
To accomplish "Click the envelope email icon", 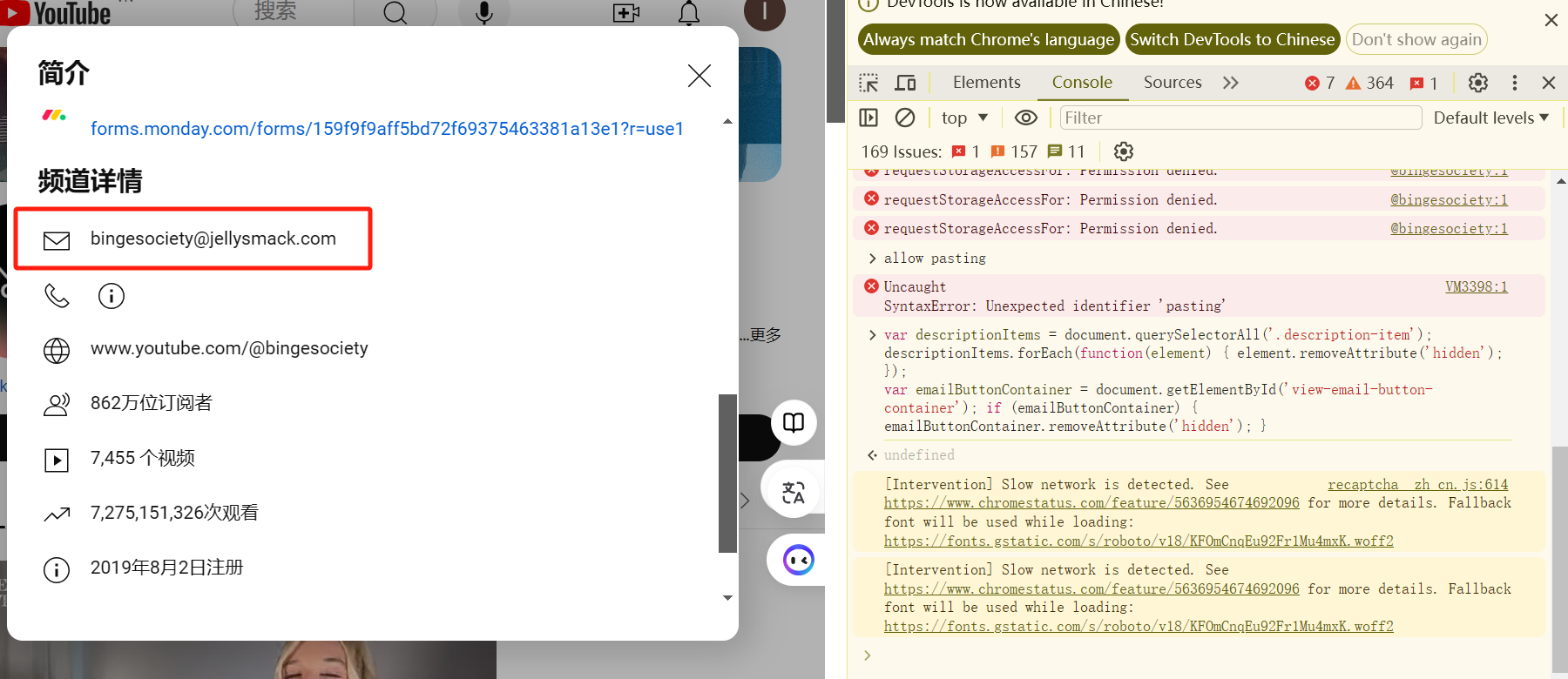I will pos(57,240).
